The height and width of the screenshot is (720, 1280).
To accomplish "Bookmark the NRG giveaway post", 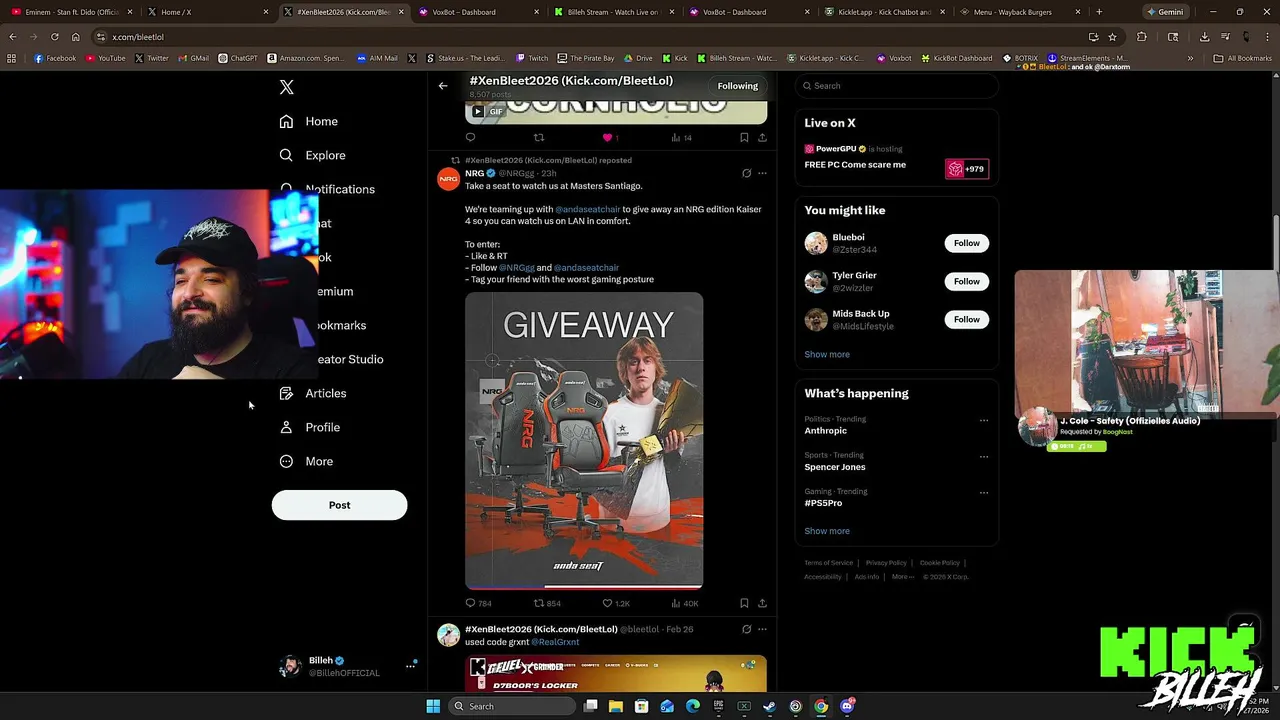I will pos(744,604).
